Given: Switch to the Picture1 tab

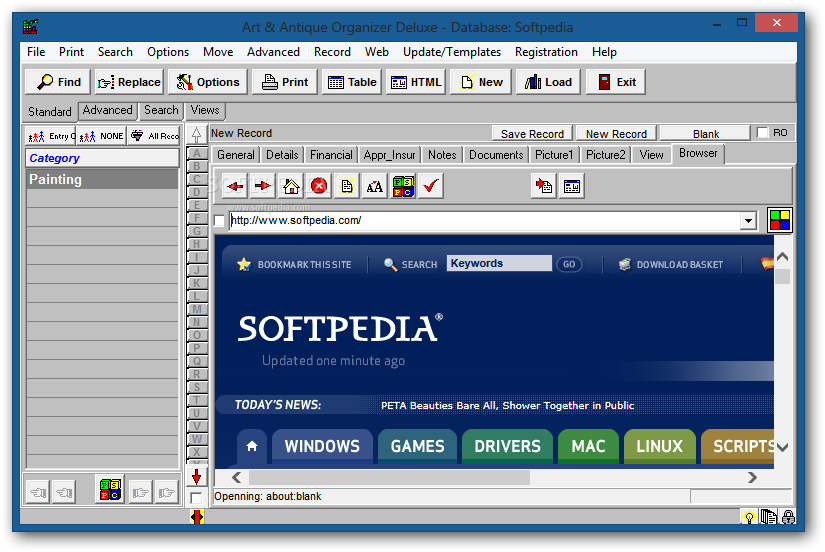Looking at the screenshot, I should (x=554, y=155).
